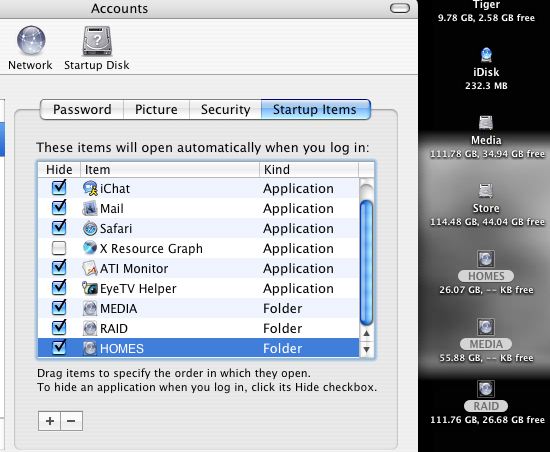Click the scroll down arrow in list
Screen dimensions: 550x452
367,349
